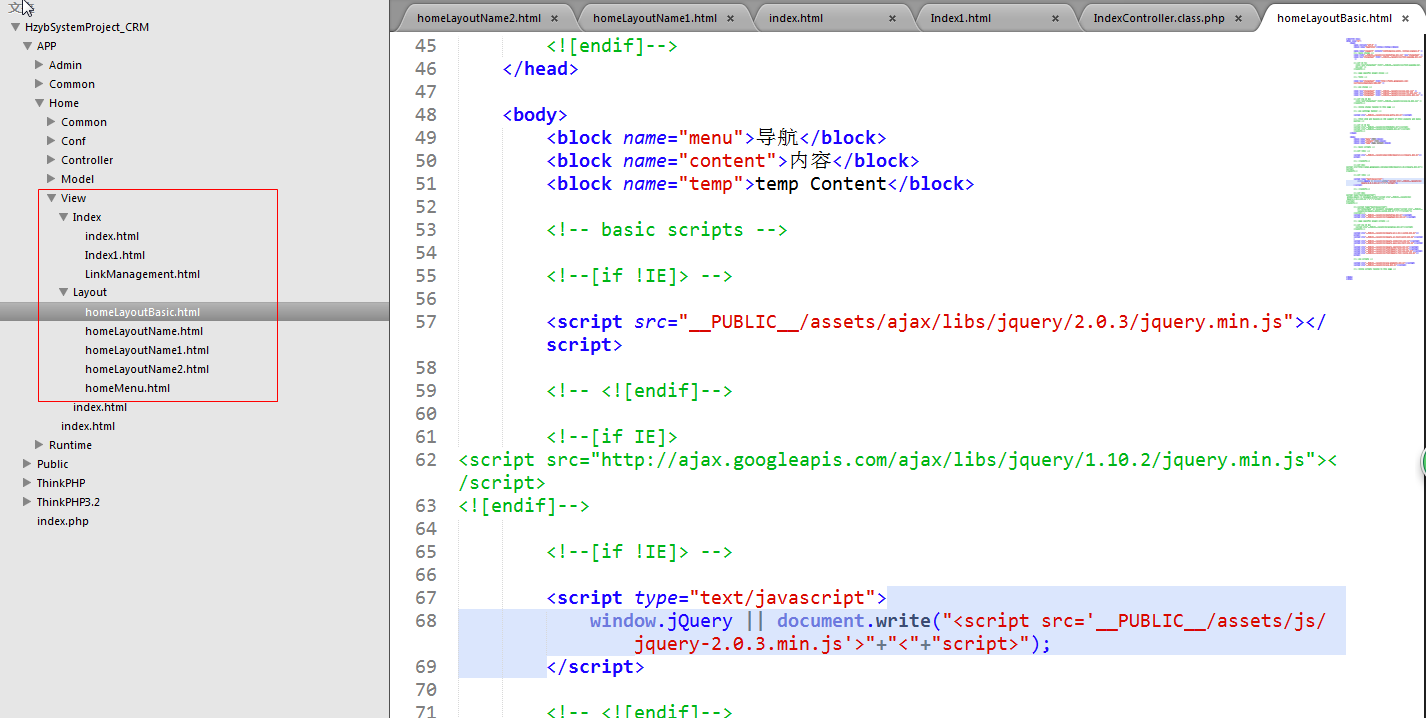The width and height of the screenshot is (1426, 718).
Task: Open LinkManagement.html in the sidebar
Action: coord(142,274)
